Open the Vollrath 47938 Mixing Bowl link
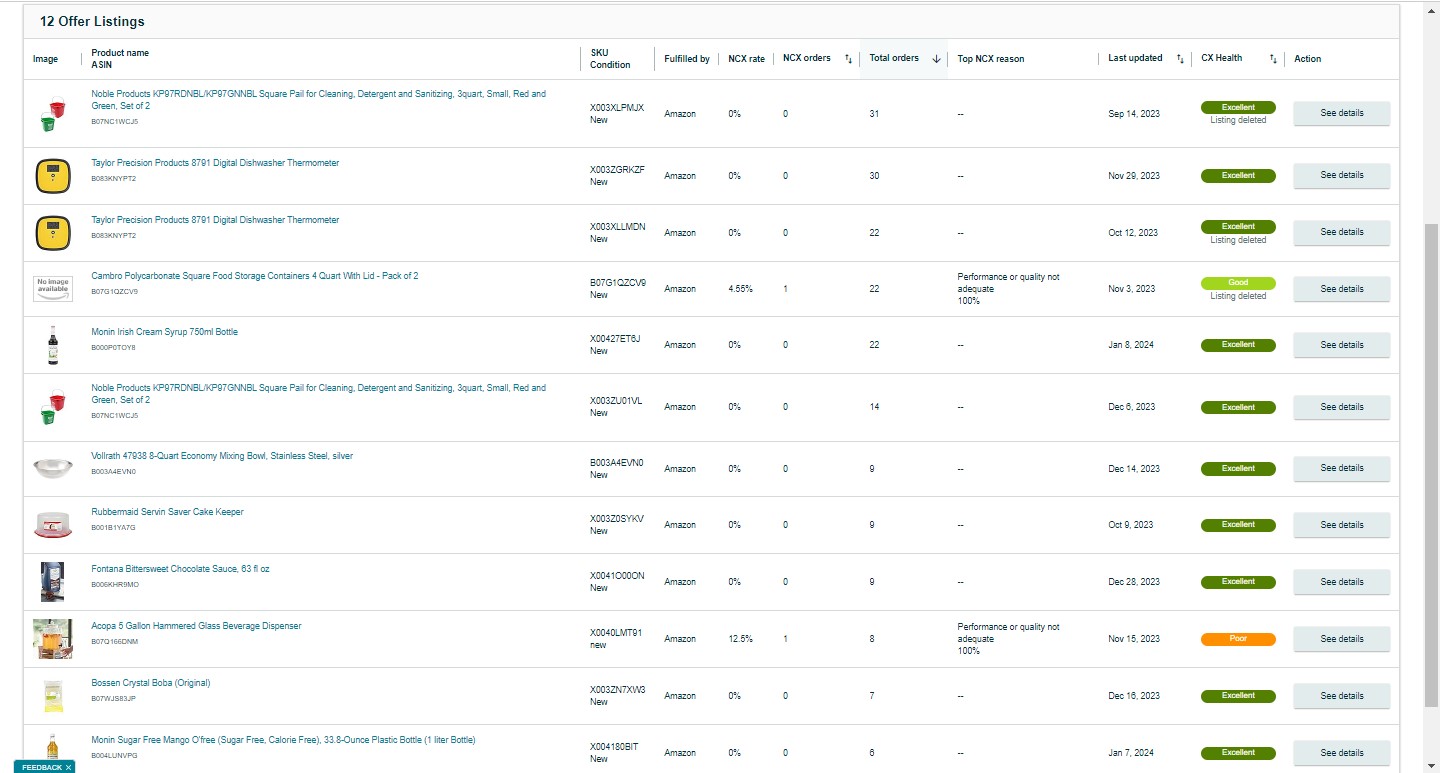 pos(222,456)
